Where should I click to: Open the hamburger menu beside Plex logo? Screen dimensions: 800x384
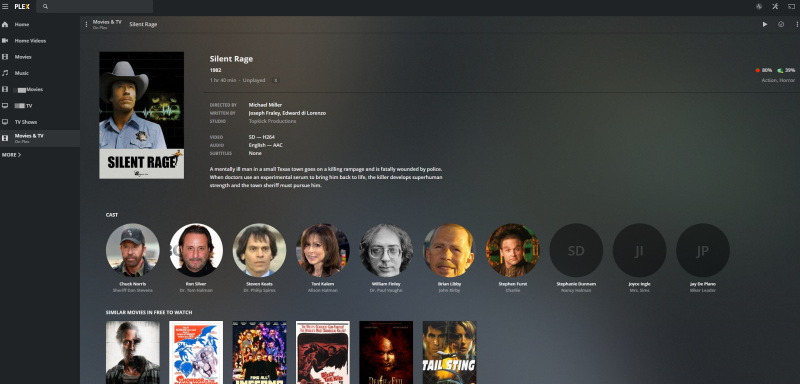coord(5,7)
